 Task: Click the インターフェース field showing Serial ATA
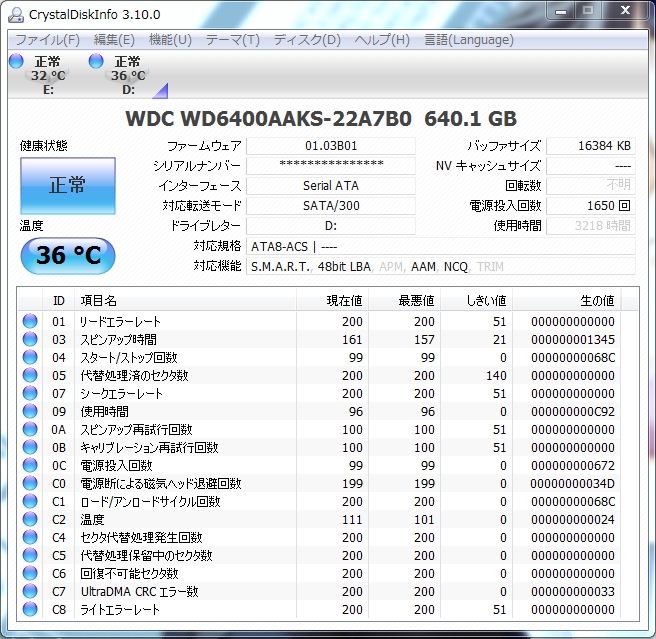(331, 185)
